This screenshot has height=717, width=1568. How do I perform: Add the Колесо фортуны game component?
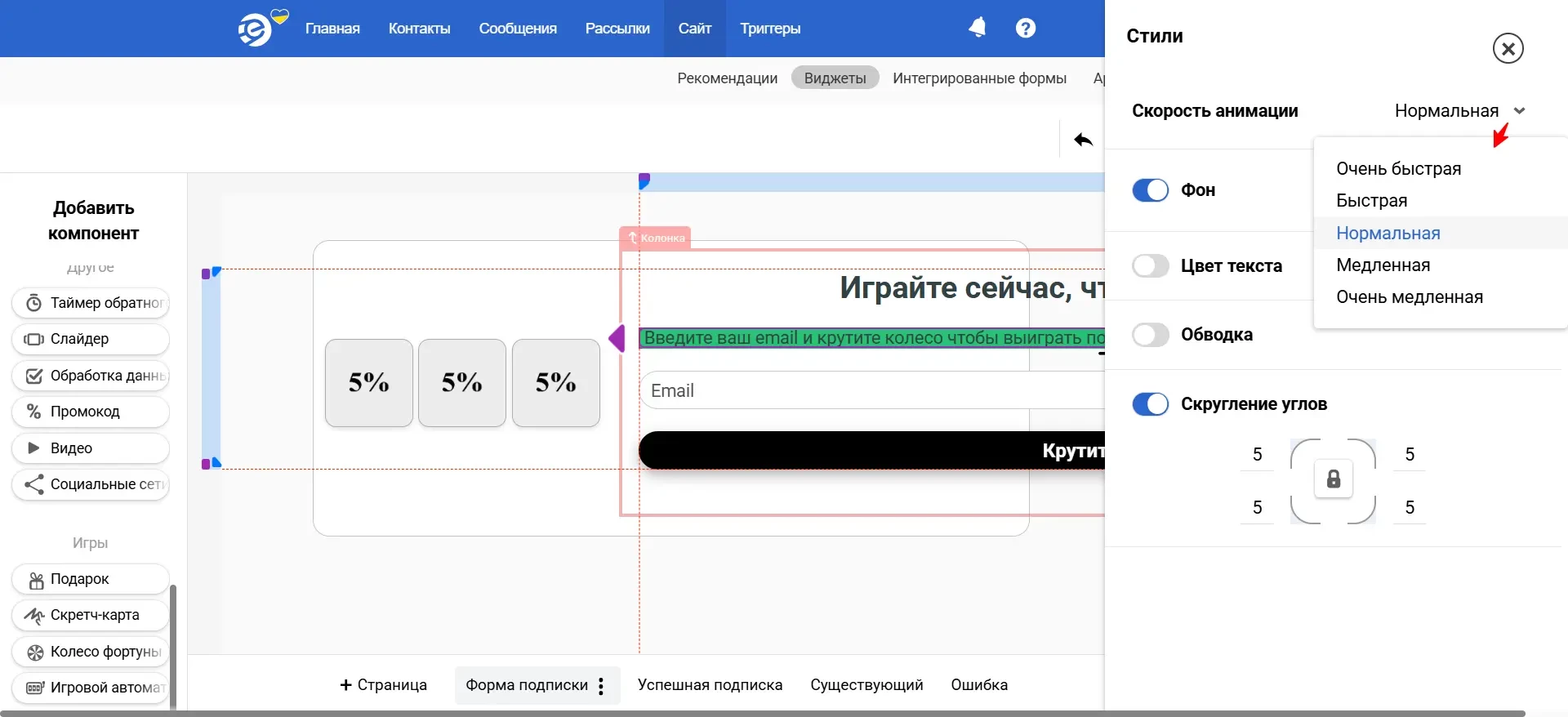(x=91, y=652)
